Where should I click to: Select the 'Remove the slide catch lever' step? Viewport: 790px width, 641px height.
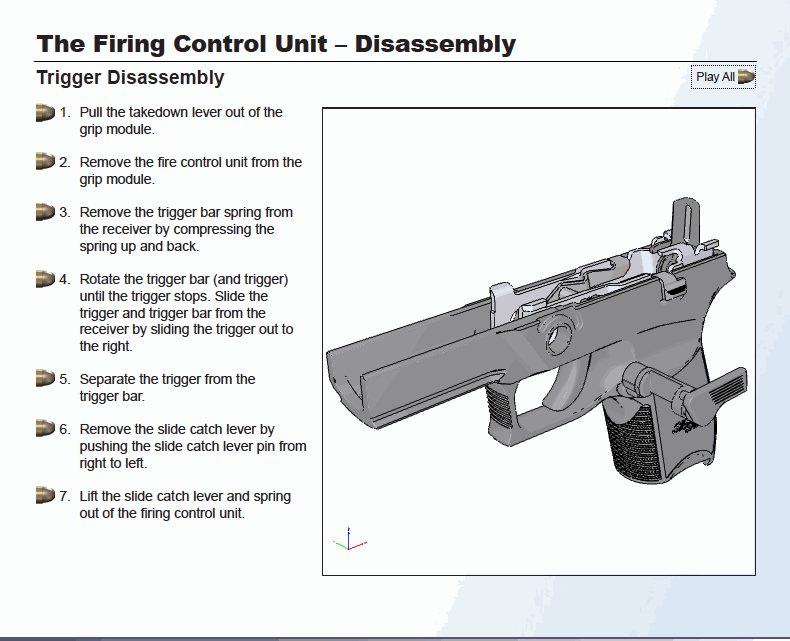(x=192, y=446)
